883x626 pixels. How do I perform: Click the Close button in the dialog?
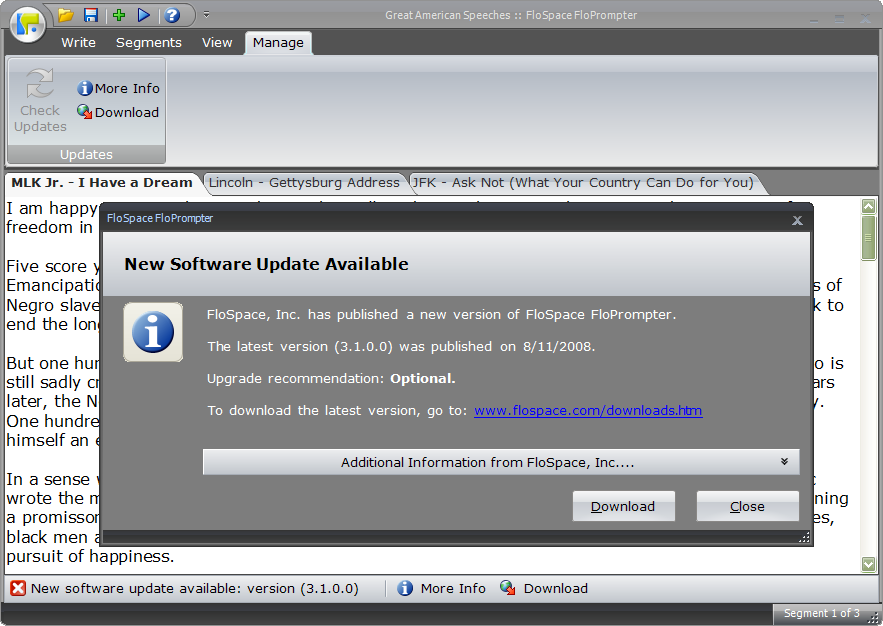[747, 506]
